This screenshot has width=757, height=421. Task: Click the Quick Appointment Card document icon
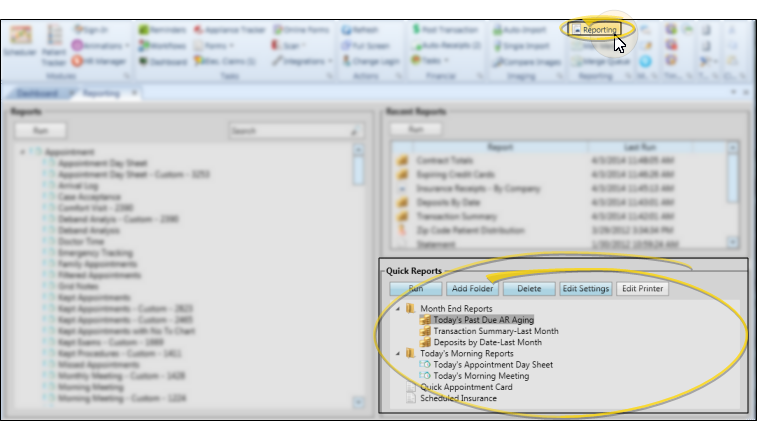411,387
